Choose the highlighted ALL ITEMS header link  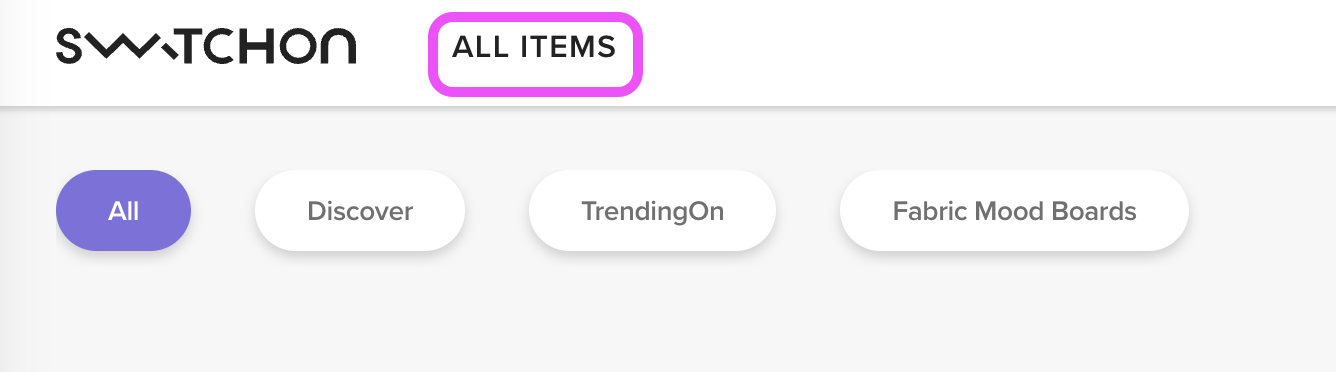(x=535, y=47)
